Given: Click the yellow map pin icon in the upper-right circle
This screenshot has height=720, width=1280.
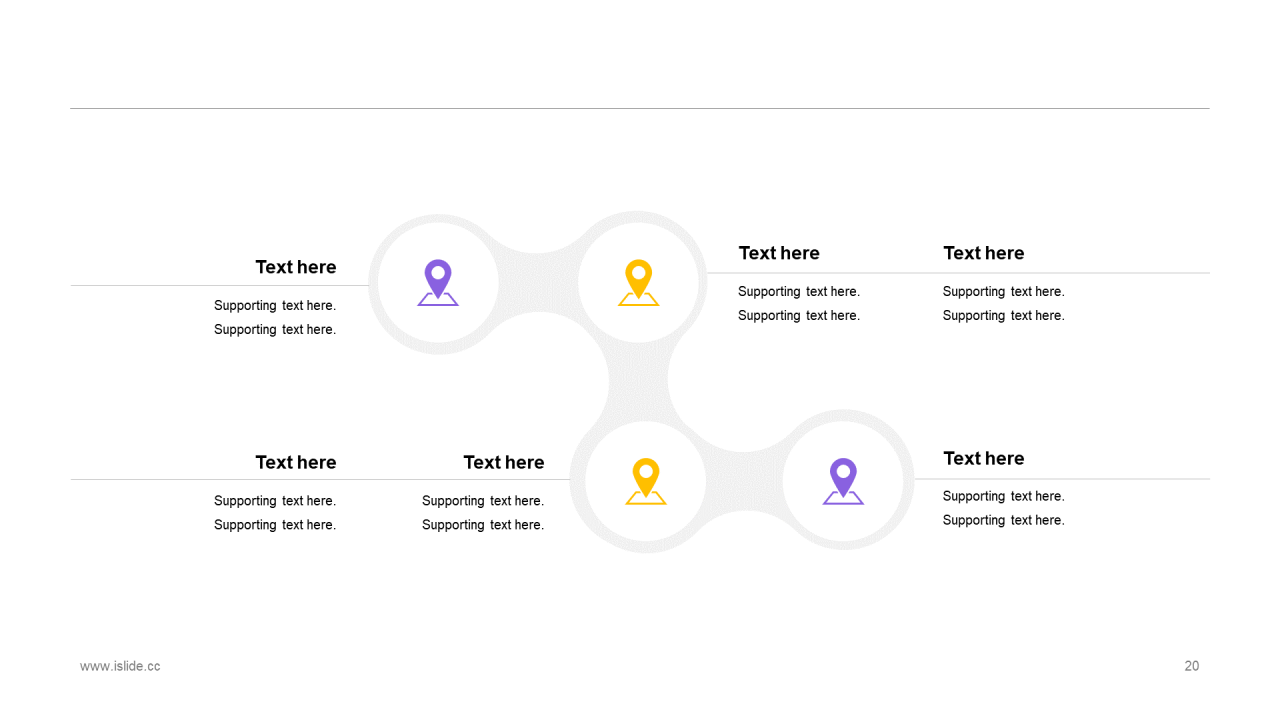Looking at the screenshot, I should point(638,283).
